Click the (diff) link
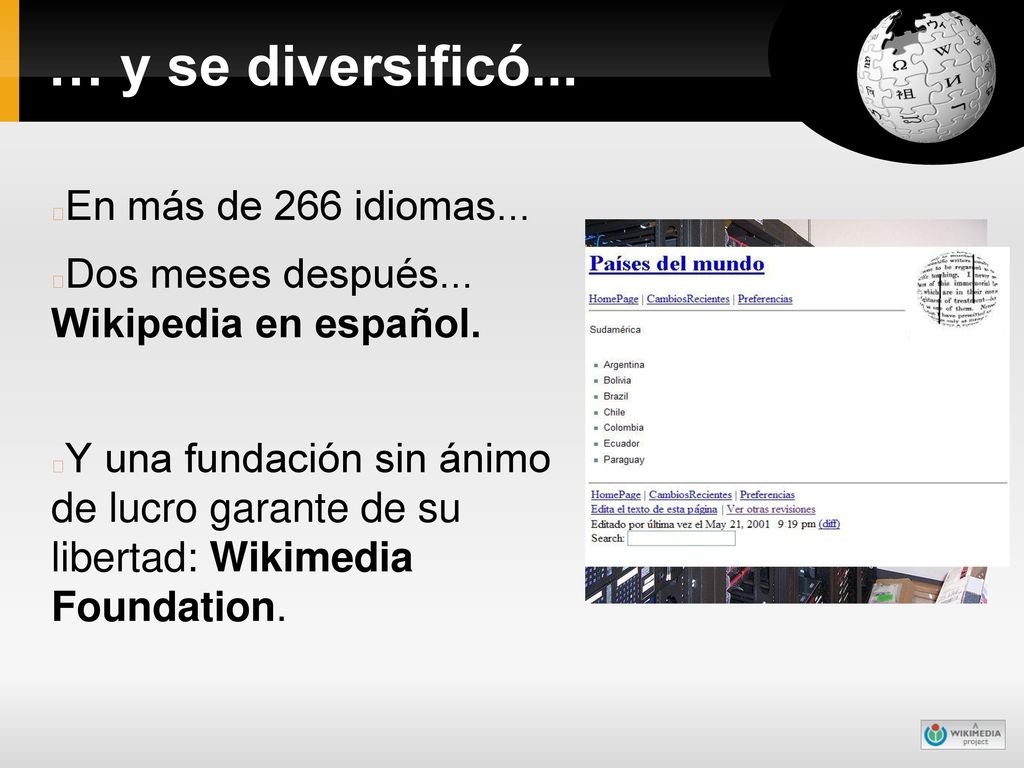Viewport: 1024px width, 768px height. (x=829, y=524)
